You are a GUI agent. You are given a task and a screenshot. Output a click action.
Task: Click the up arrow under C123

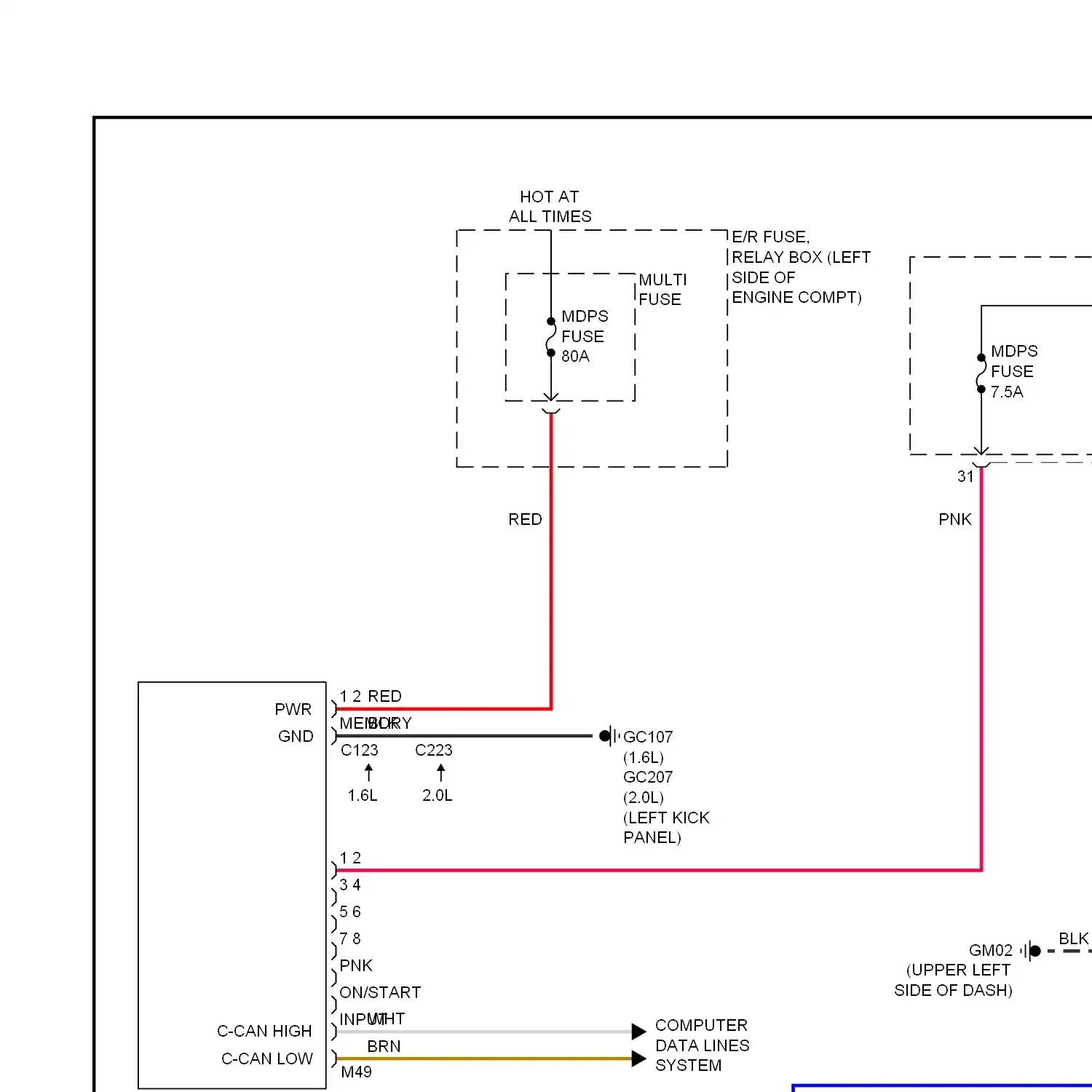[368, 772]
